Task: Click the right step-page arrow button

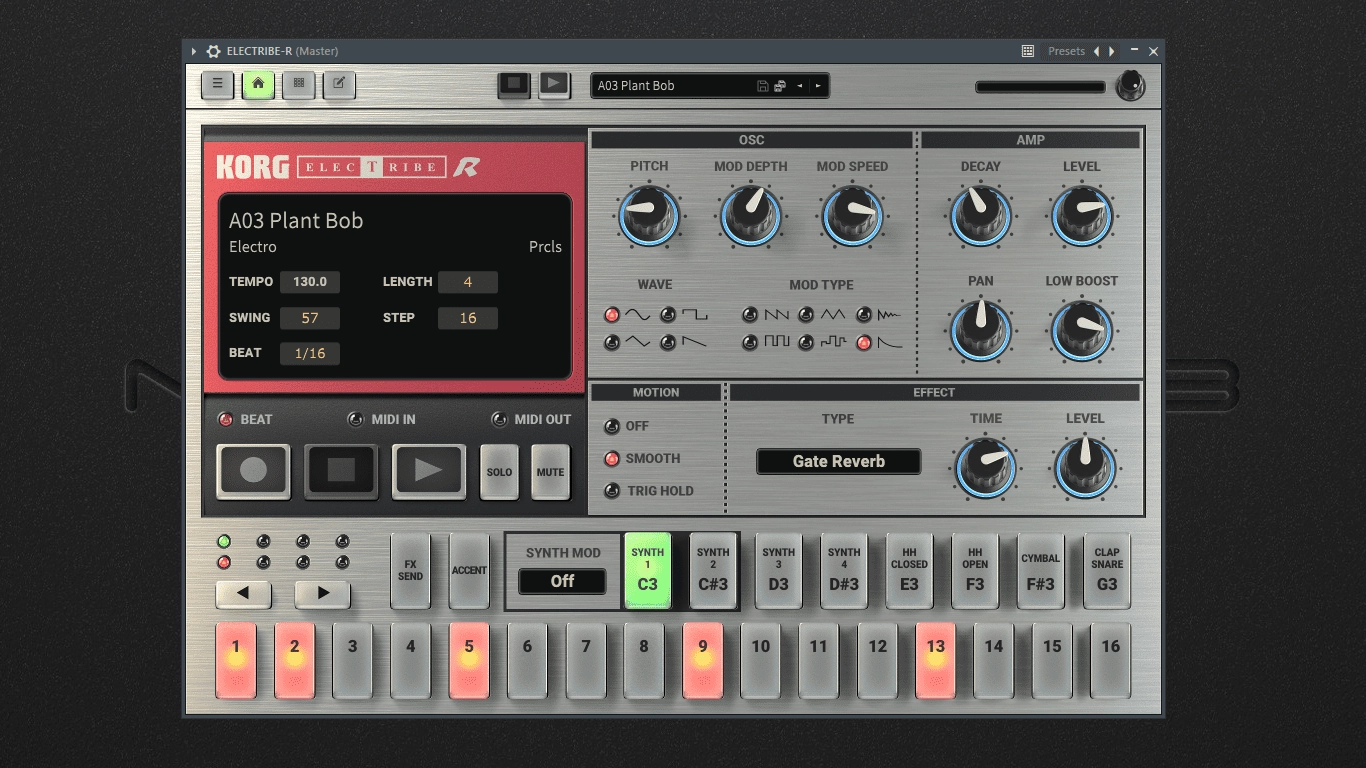Action: pyautogui.click(x=322, y=593)
